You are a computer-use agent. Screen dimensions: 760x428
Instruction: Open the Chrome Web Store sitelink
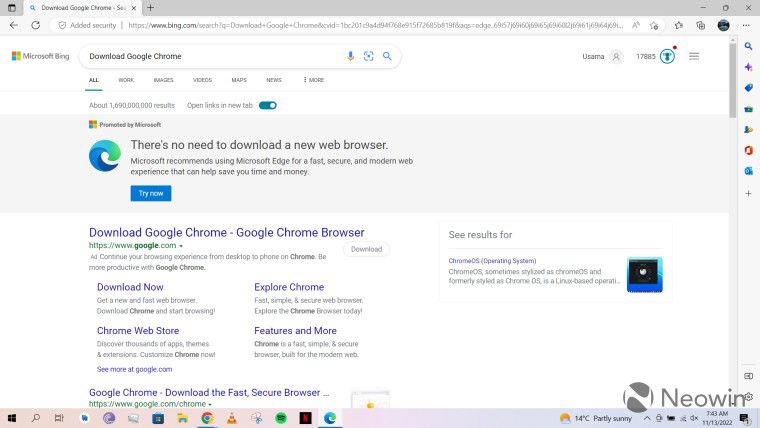[138, 331]
